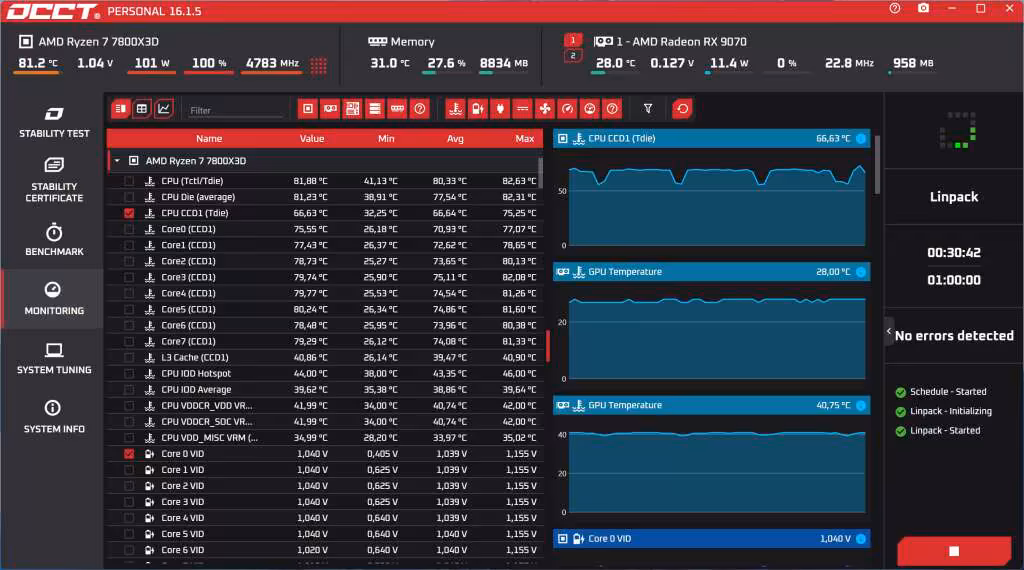Image resolution: width=1024 pixels, height=570 pixels.
Task: Click the graph panel vertical scrollbar
Action: tap(877, 165)
